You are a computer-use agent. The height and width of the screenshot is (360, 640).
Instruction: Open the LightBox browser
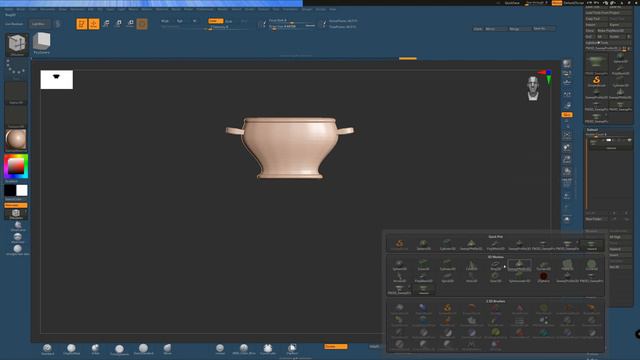(40, 24)
